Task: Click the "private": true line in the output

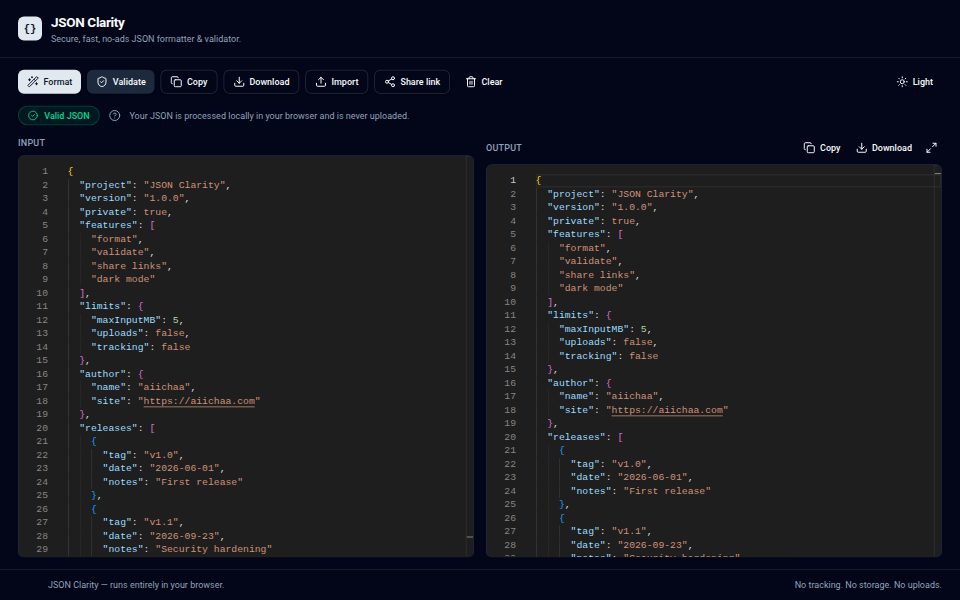Action: click(x=594, y=221)
